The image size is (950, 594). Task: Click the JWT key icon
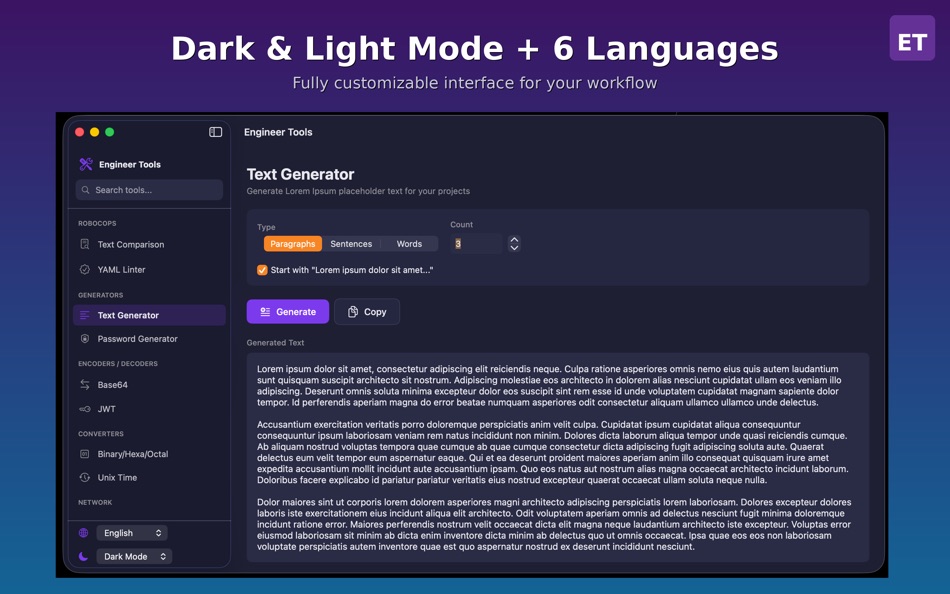click(85, 409)
